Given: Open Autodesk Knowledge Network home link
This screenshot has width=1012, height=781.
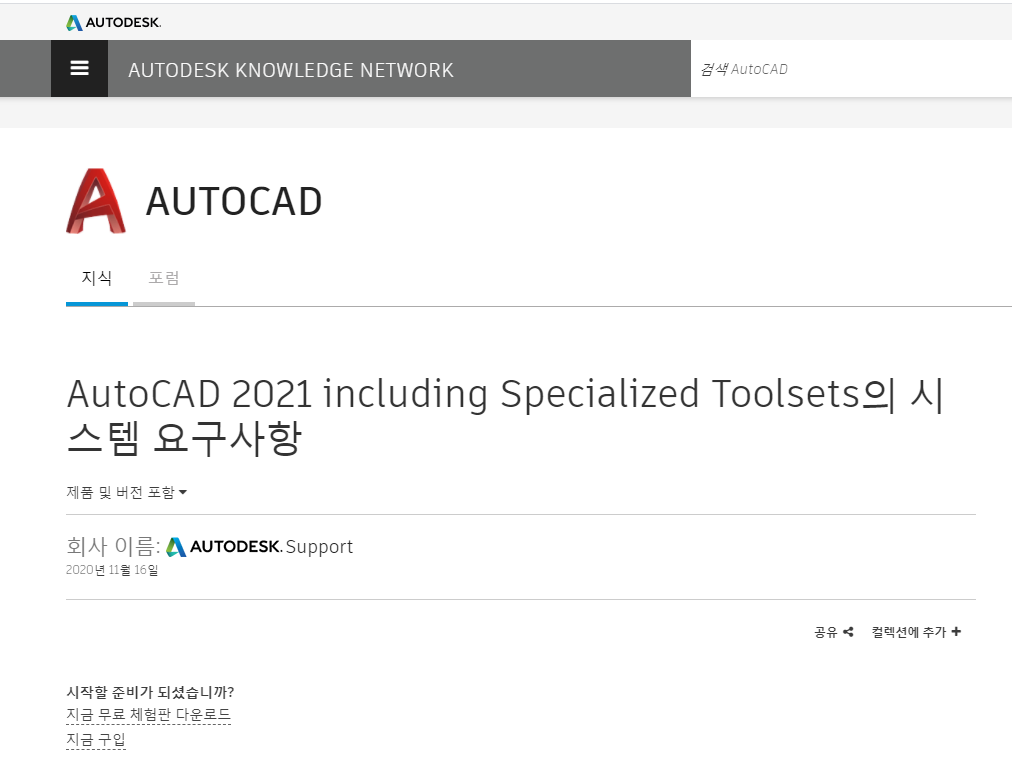Looking at the screenshot, I should point(291,70).
